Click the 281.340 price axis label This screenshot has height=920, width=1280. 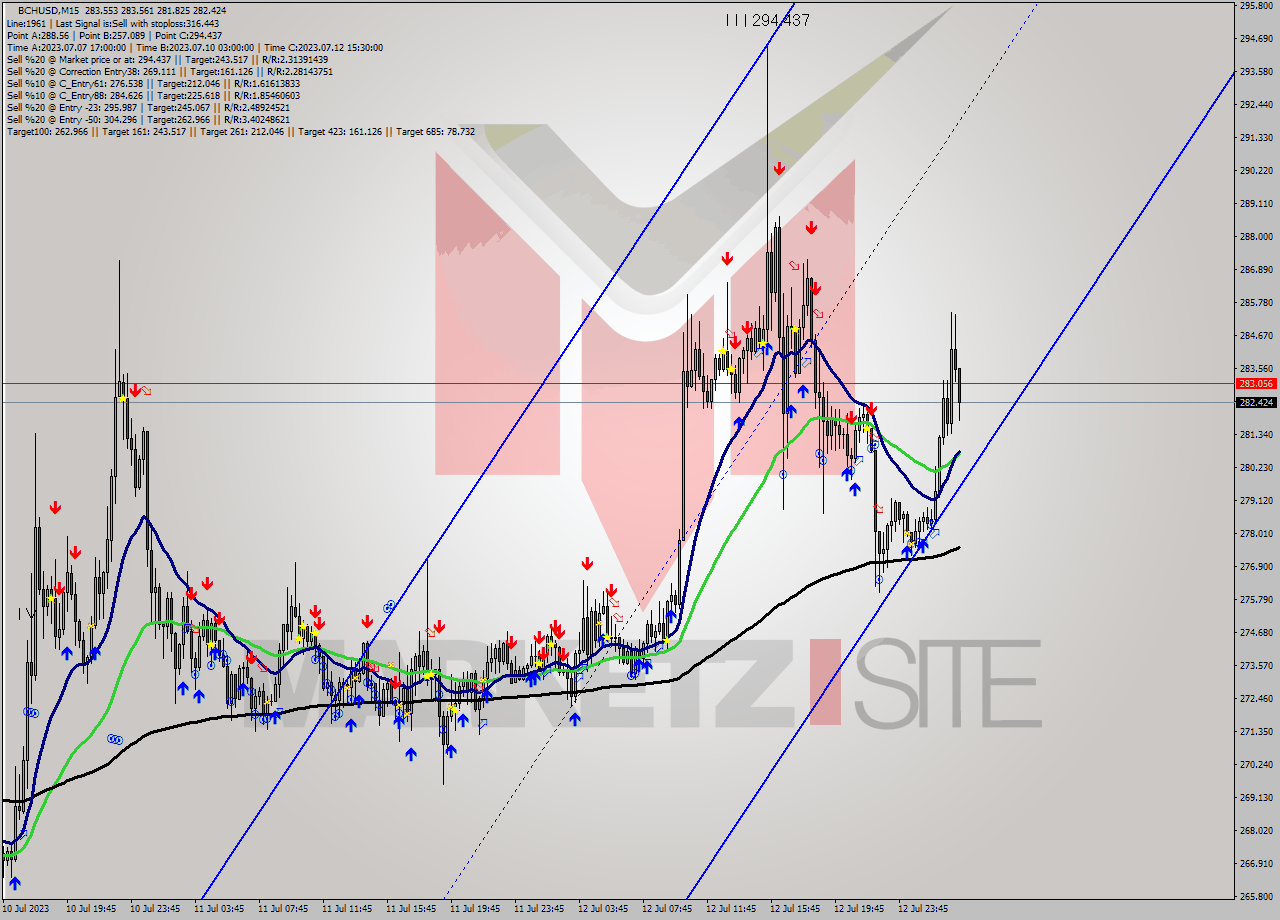pos(1255,434)
